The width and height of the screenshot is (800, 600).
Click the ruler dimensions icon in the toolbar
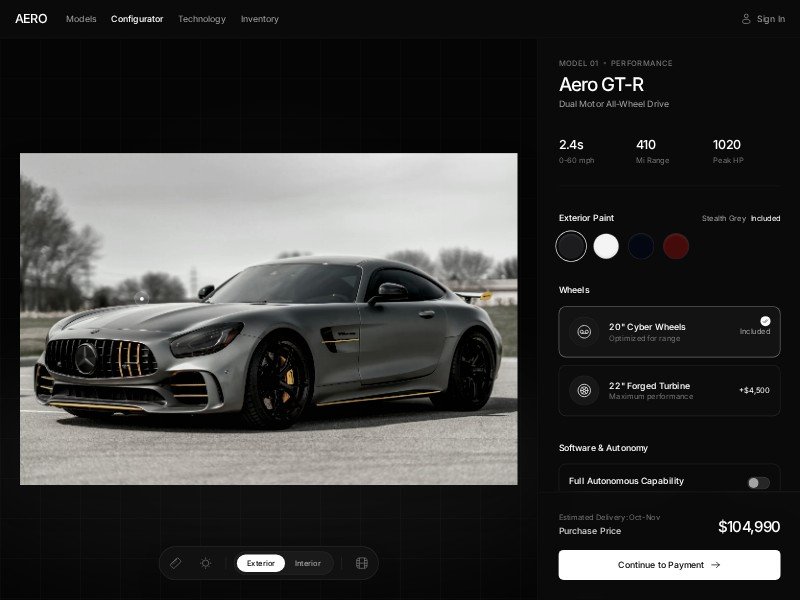click(x=176, y=563)
